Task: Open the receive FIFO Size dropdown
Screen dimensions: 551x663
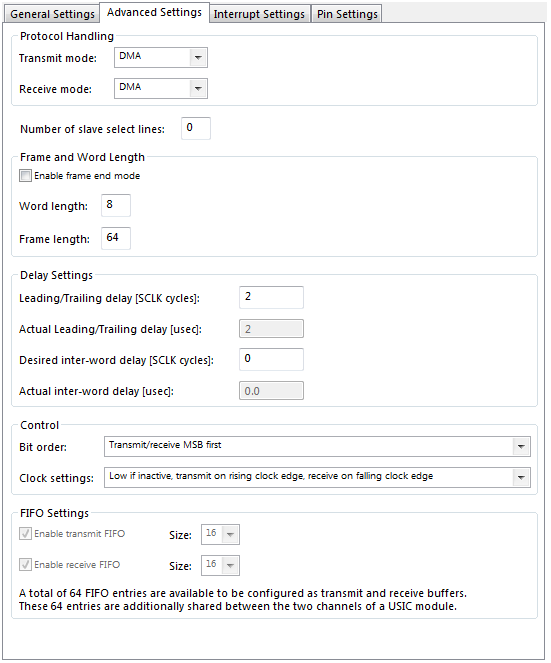Action: click(x=220, y=566)
